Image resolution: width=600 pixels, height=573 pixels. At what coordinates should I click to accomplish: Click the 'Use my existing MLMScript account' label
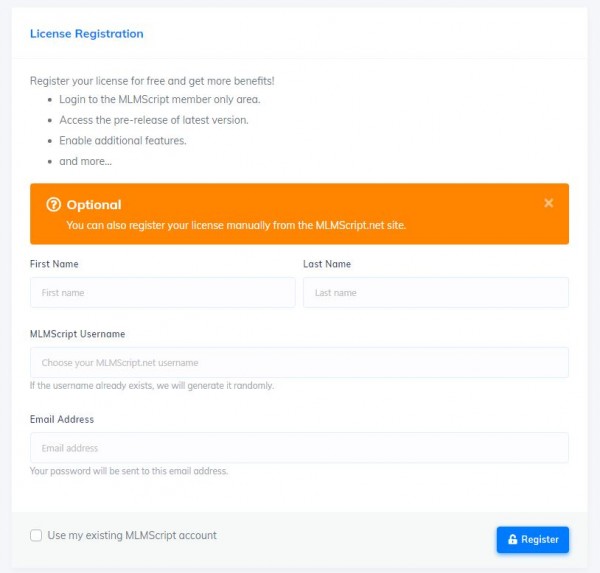click(x=132, y=535)
